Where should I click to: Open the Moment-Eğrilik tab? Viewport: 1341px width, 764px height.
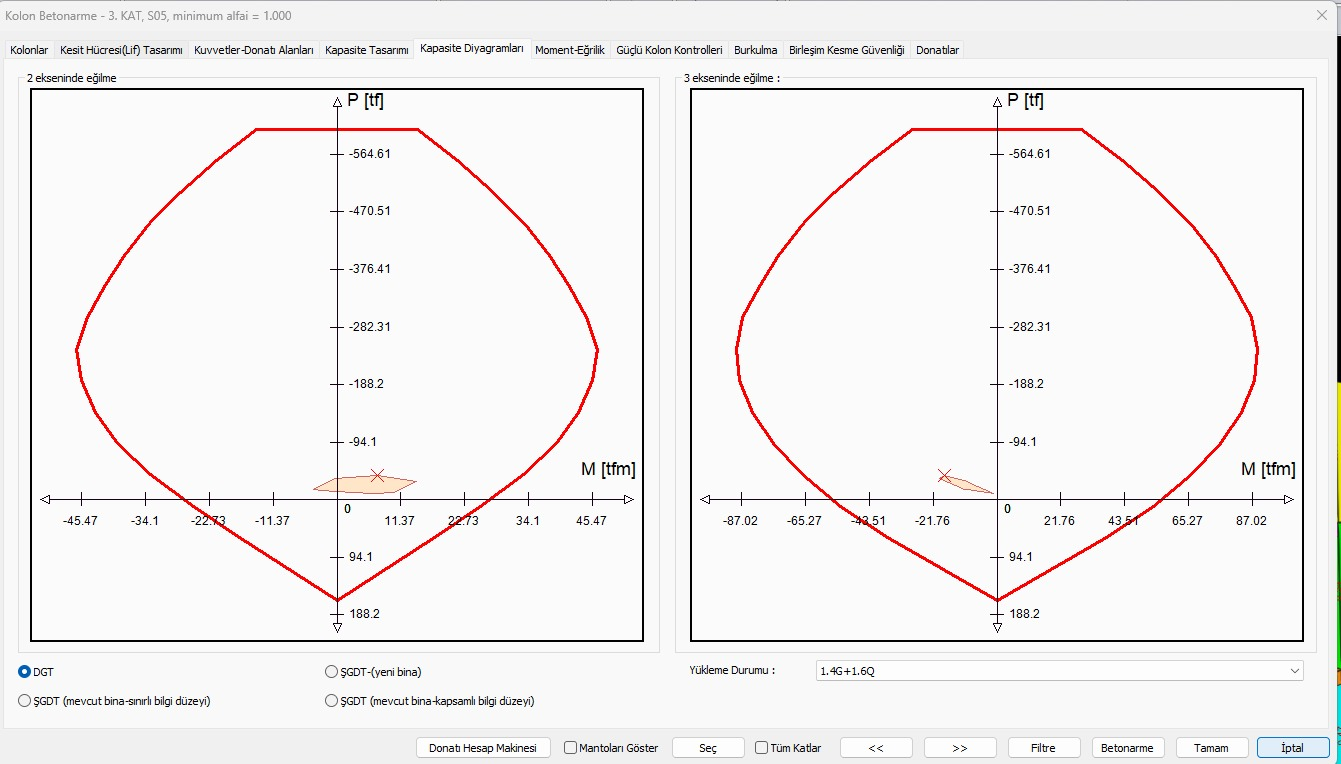click(x=570, y=50)
